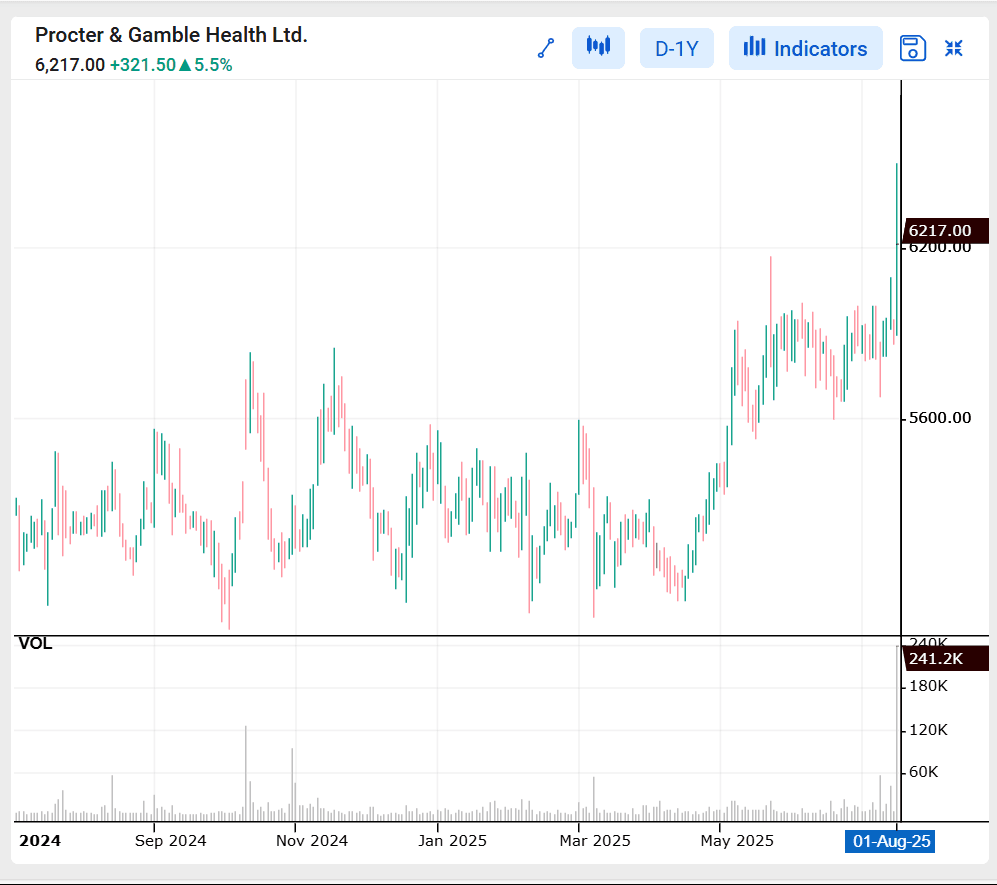The image size is (997, 885).
Task: Click the 5.5% percentage change
Action: point(213,65)
